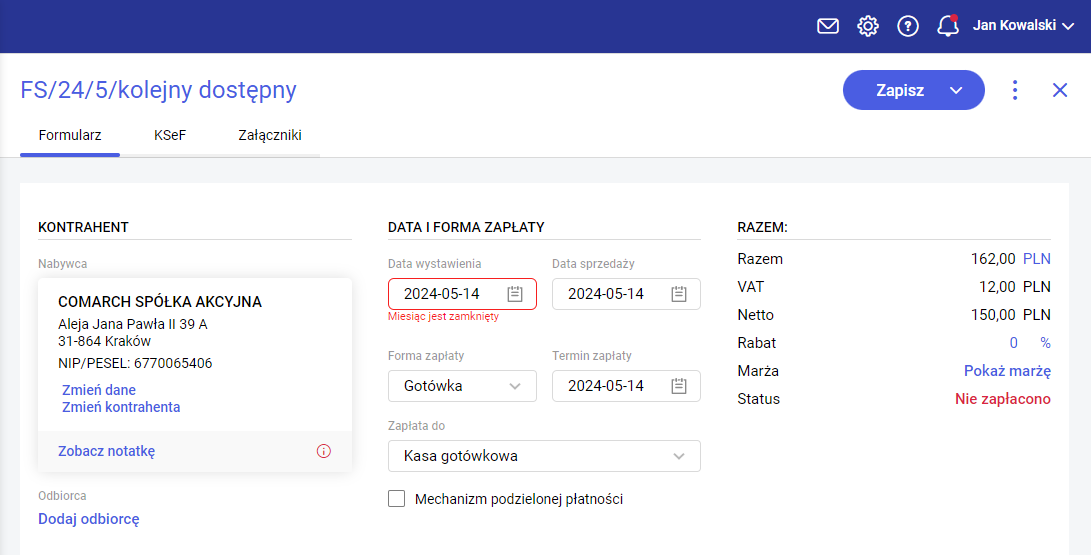Open calendar picker for Data sprzedaży
Screen dimensions: 1091x555
coord(679,294)
